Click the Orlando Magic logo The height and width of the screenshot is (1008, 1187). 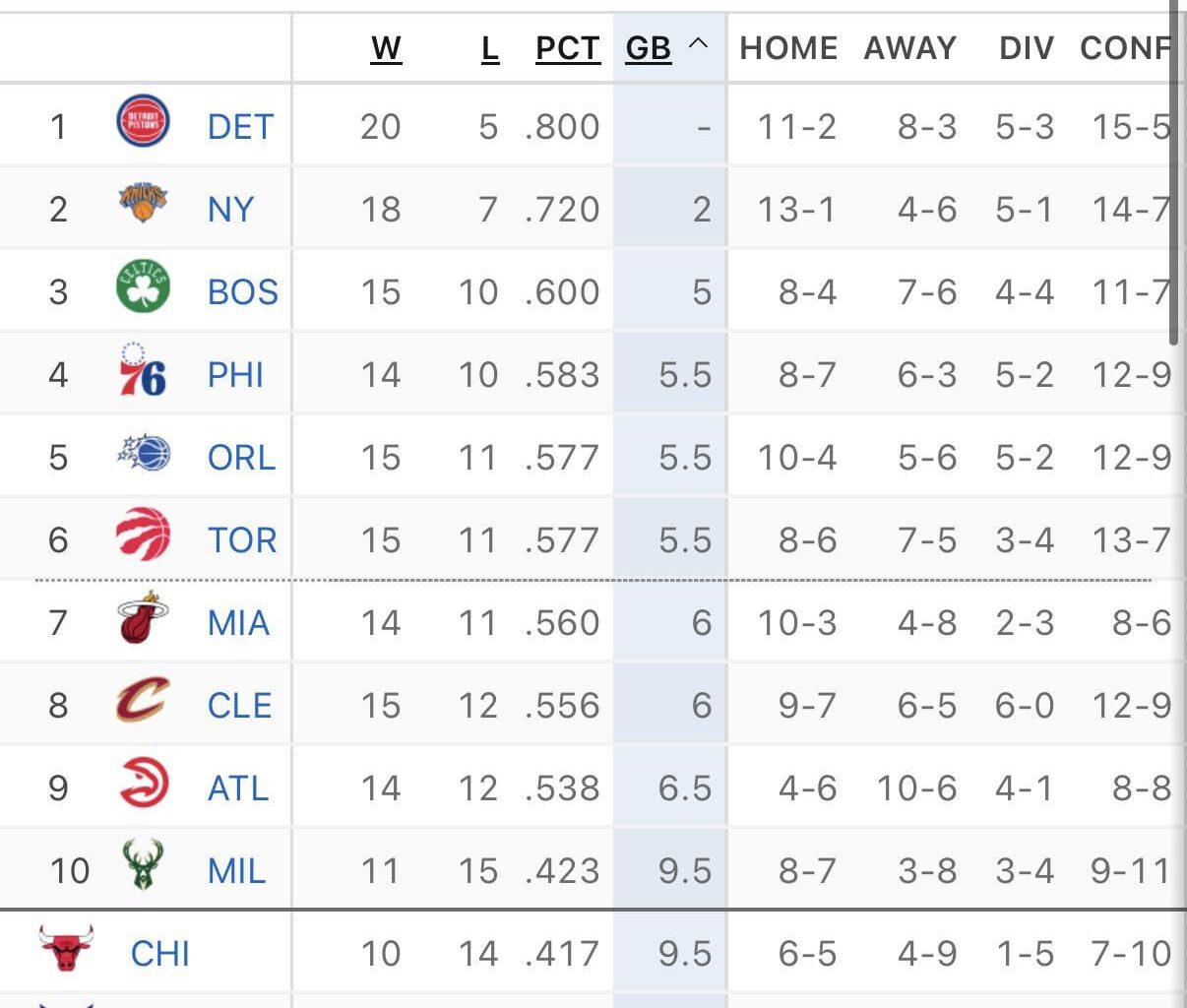(144, 454)
